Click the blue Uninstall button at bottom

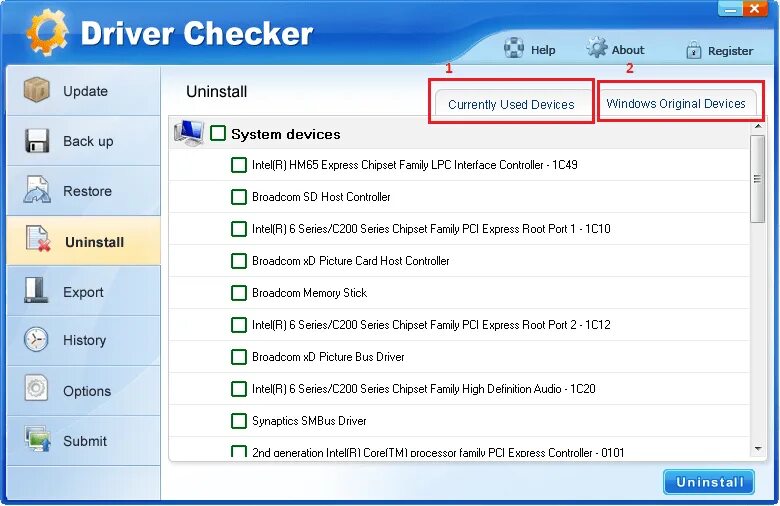pos(709,482)
